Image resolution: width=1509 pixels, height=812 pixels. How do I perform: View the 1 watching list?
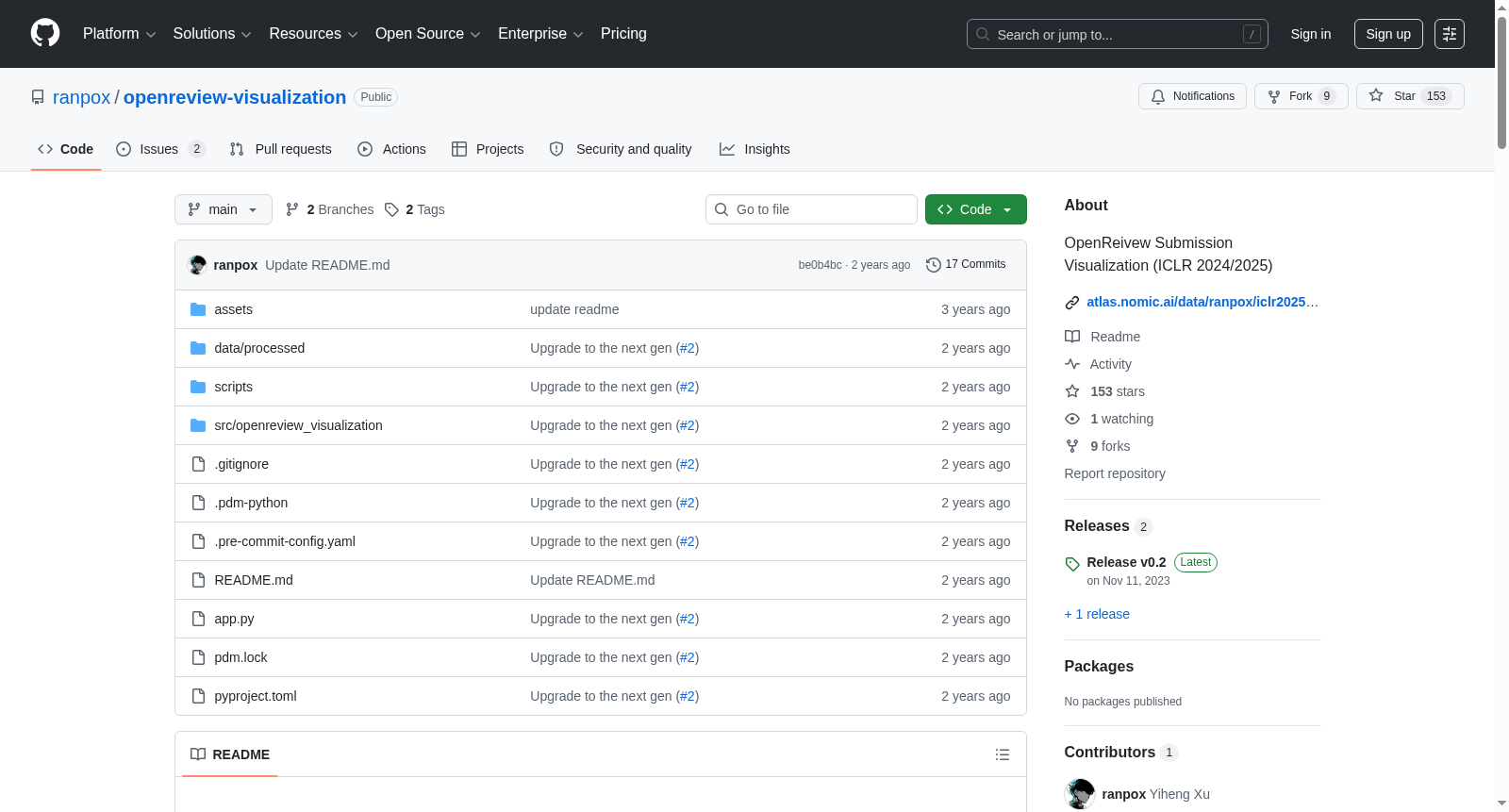tap(1109, 419)
